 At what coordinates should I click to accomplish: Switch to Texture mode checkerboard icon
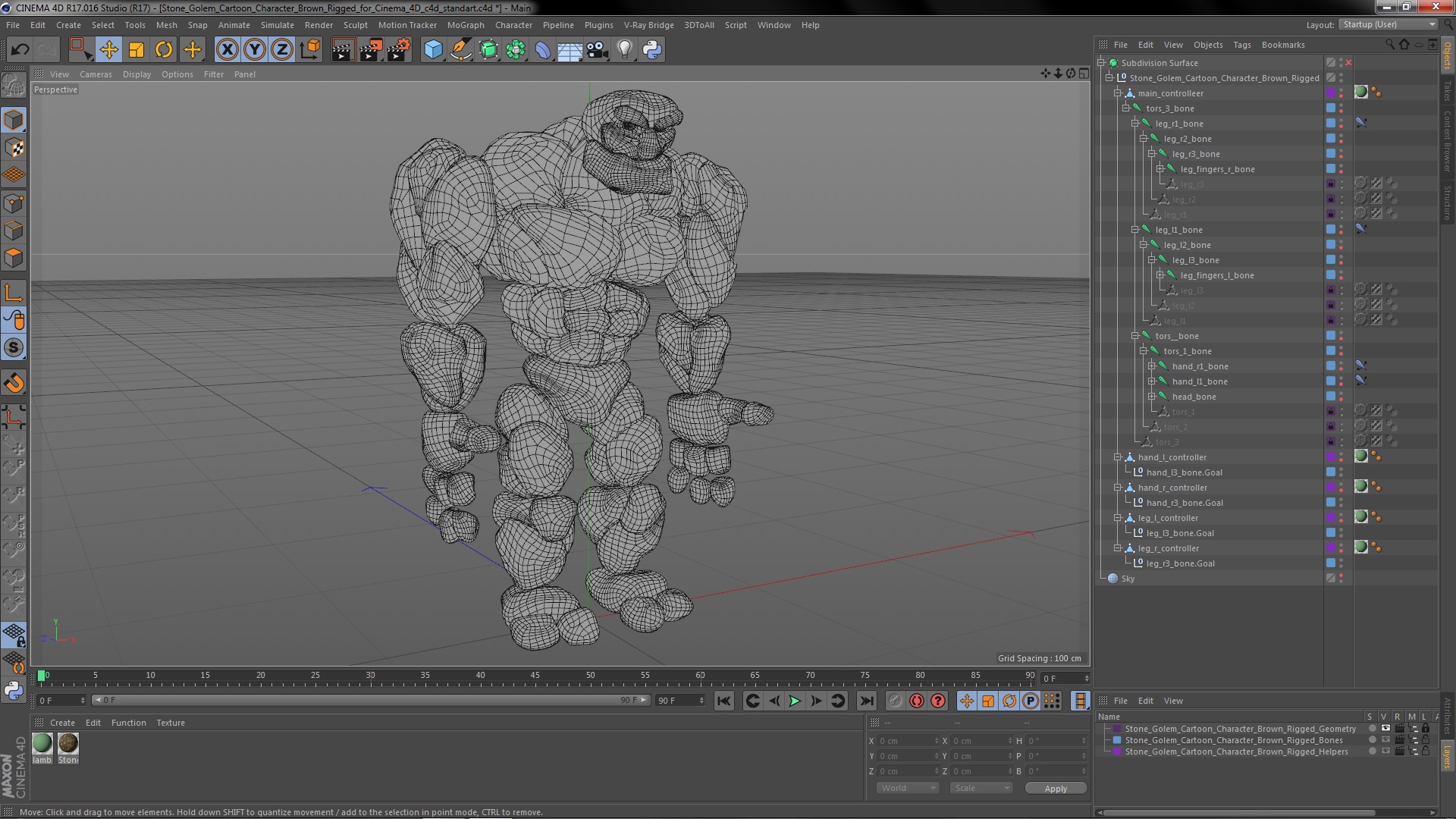14,148
